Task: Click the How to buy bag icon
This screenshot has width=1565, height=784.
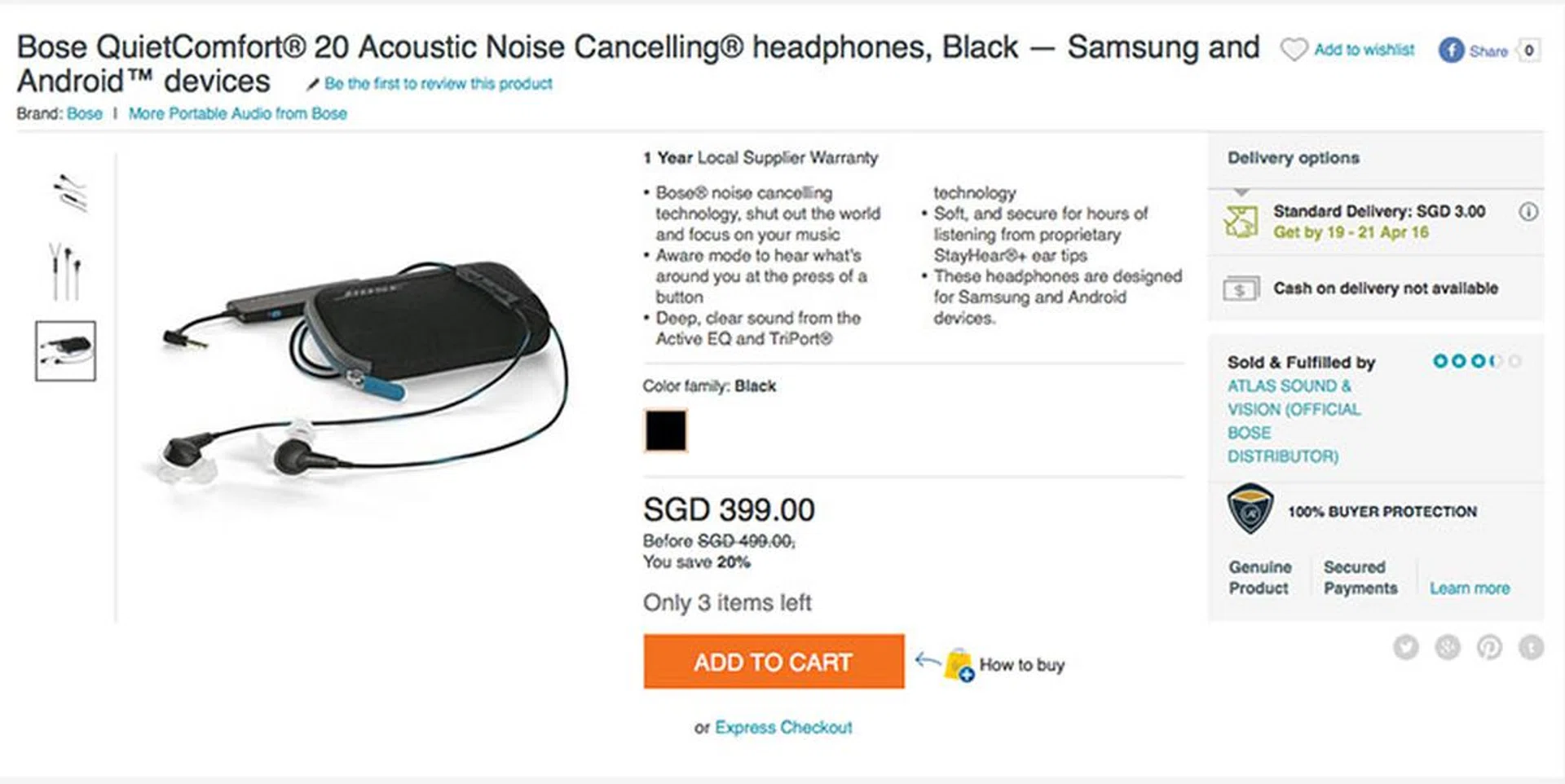Action: click(x=959, y=665)
